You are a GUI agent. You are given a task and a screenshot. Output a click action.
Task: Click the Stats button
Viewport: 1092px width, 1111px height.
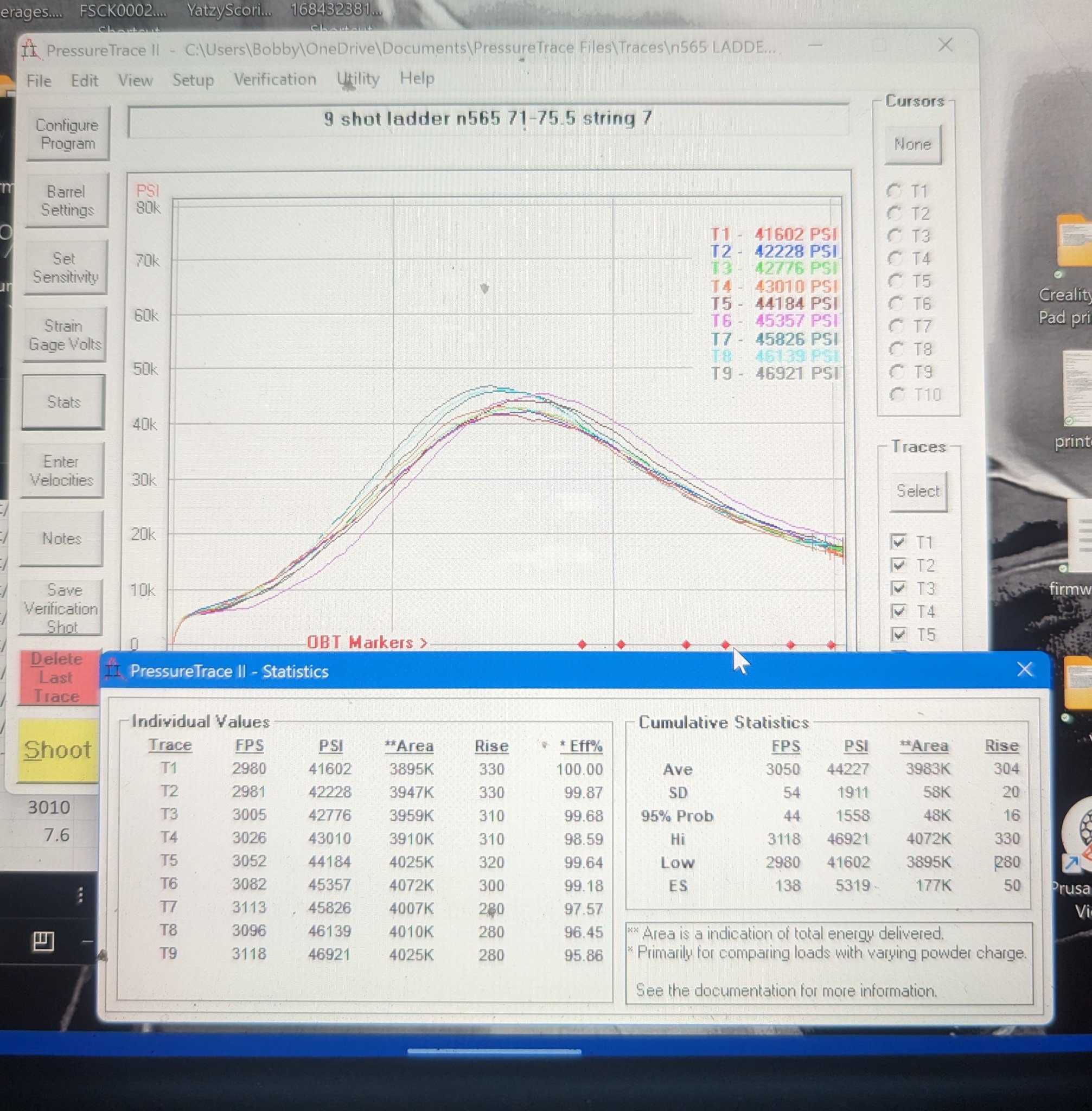pos(63,402)
